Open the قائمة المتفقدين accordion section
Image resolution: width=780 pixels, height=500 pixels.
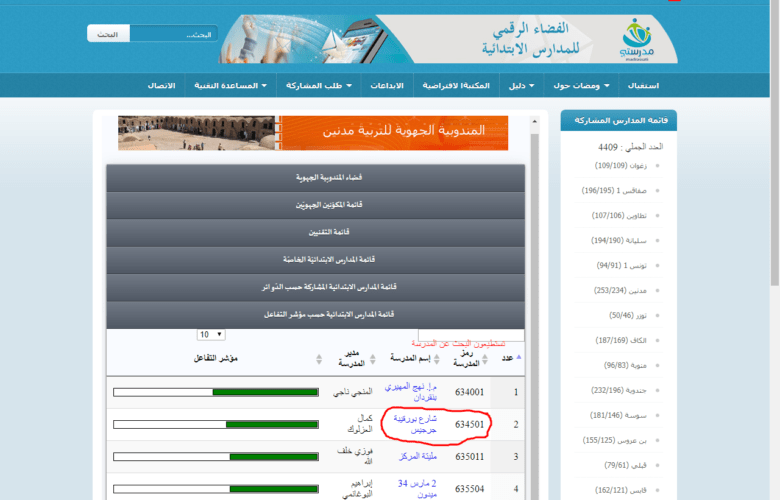(x=315, y=230)
